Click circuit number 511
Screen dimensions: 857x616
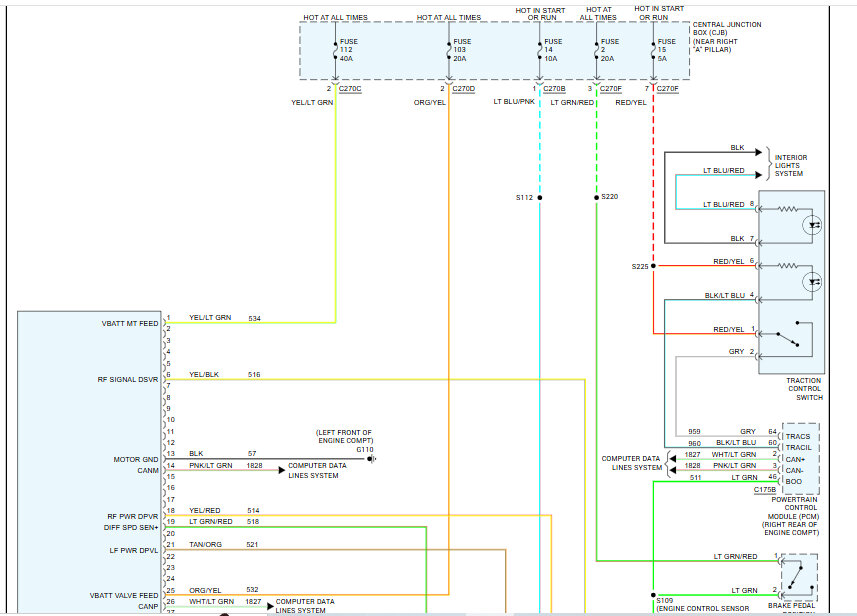(695, 477)
